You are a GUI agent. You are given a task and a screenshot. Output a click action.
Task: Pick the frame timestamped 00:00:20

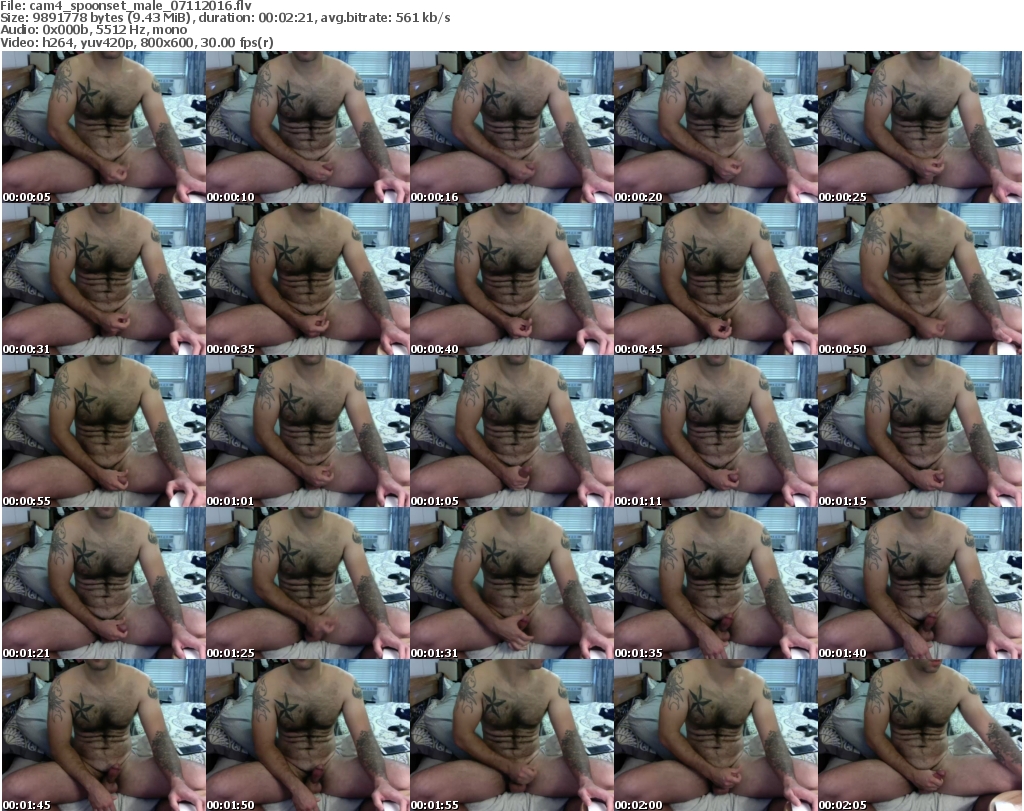(x=715, y=127)
